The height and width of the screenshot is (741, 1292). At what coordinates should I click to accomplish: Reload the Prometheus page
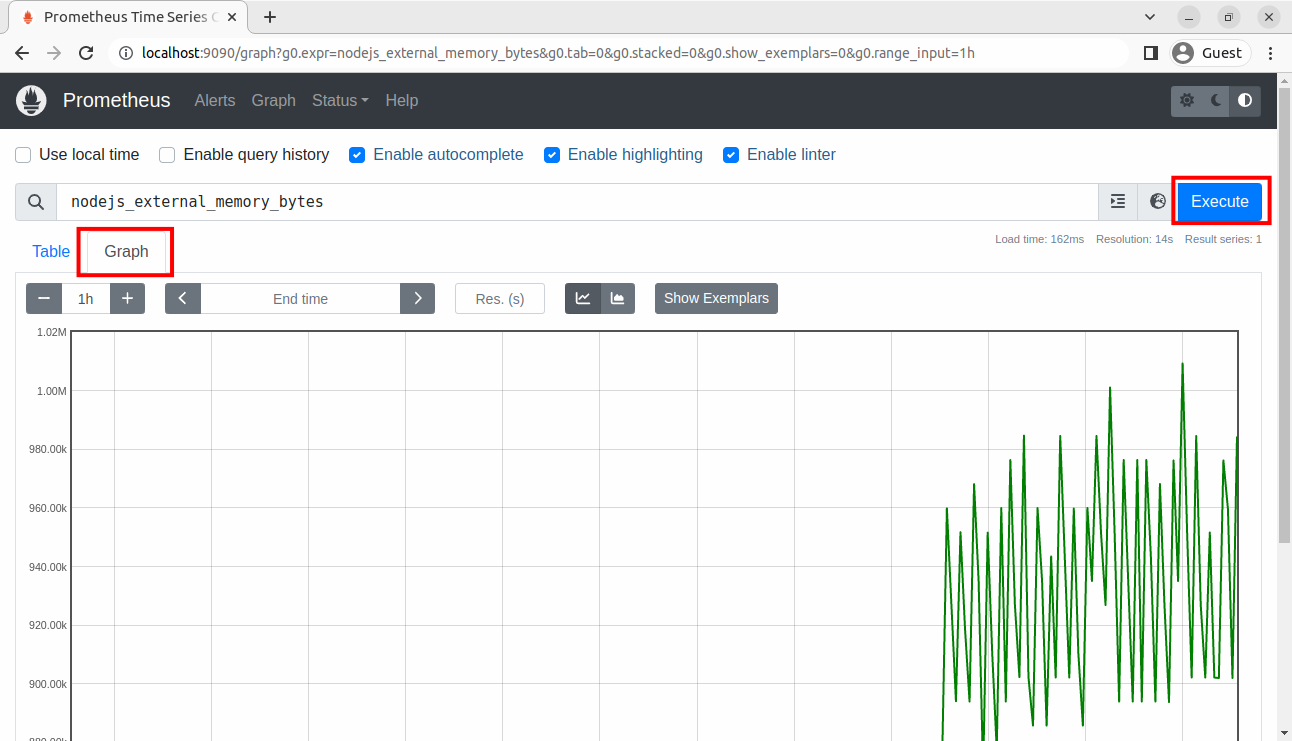click(86, 53)
